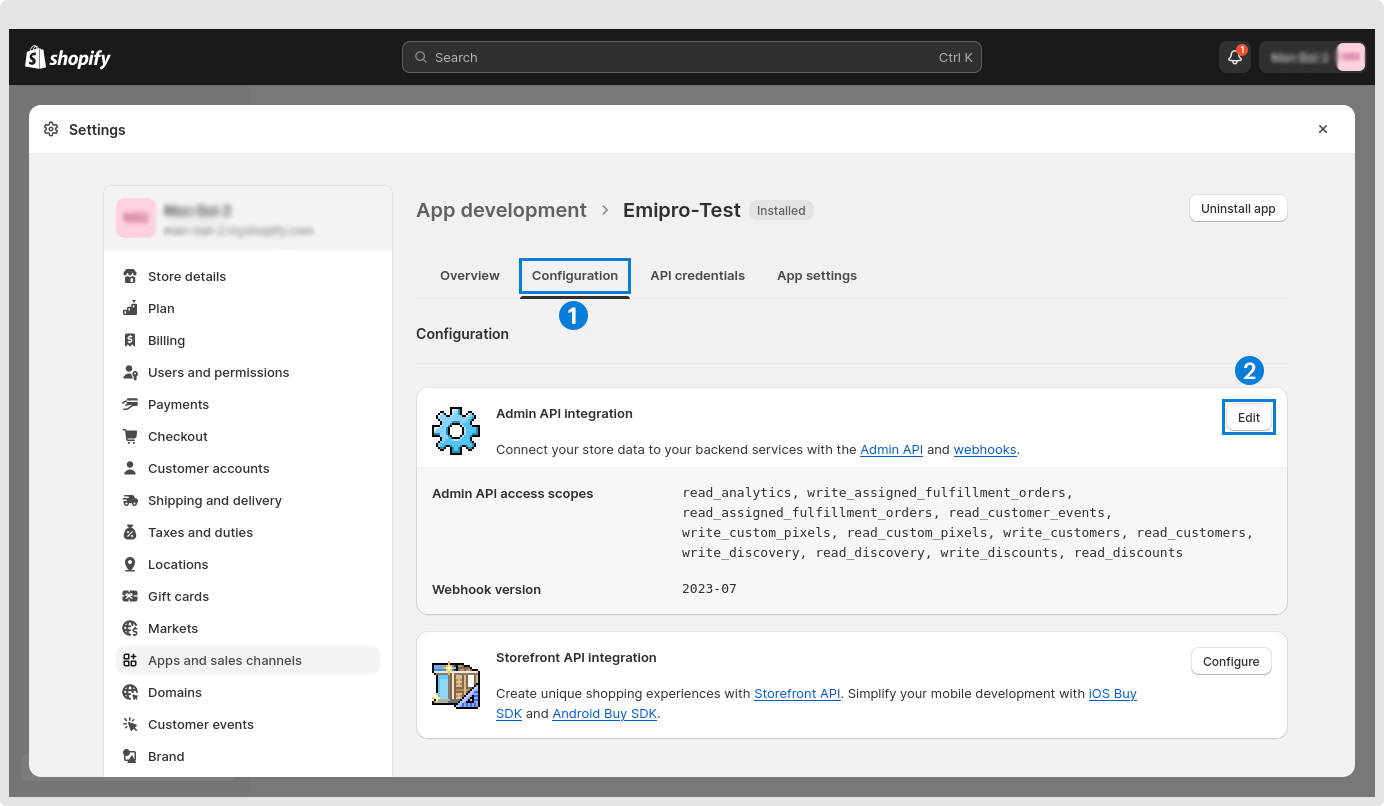Click the Settings gear icon
Screen dimensions: 1384x806
(x=51, y=129)
